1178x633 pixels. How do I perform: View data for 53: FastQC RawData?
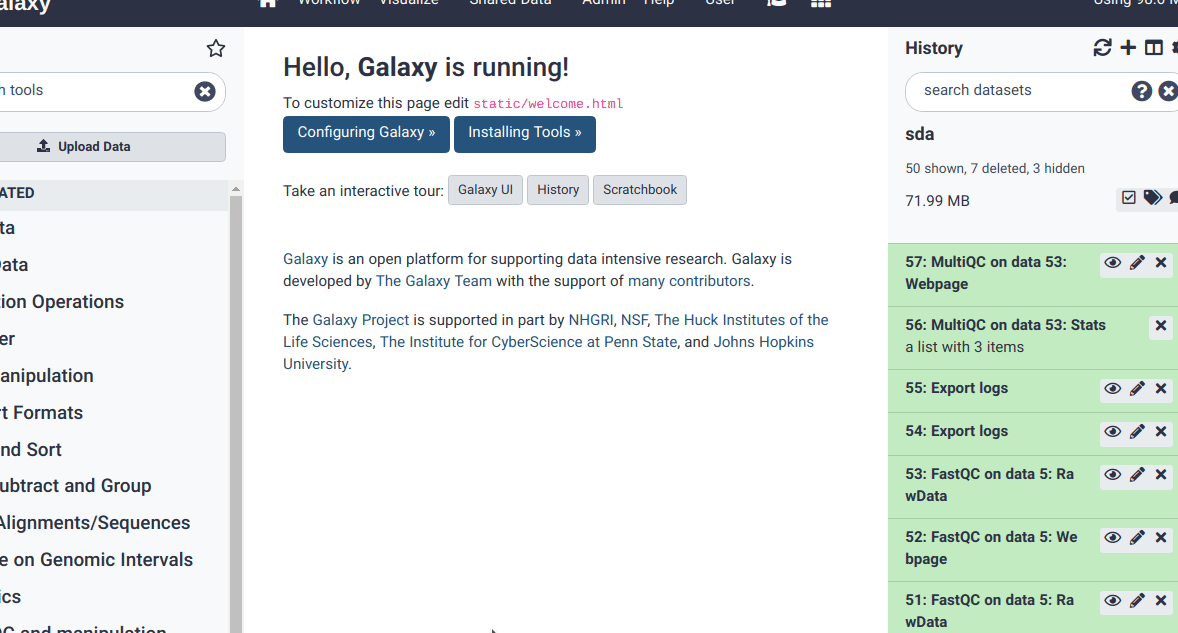click(x=1113, y=475)
